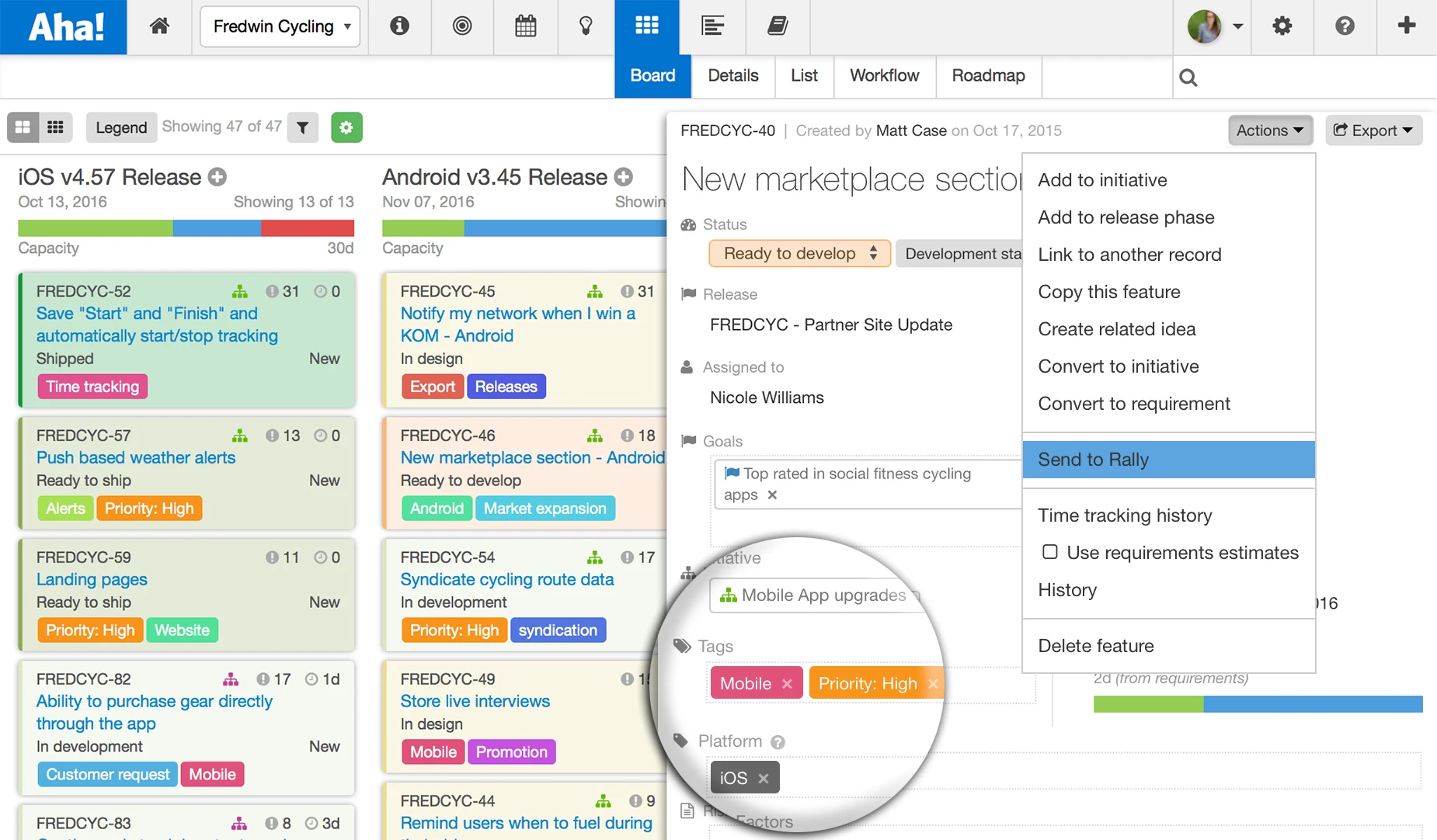Choose Send to Rally
Image resolution: width=1437 pixels, height=840 pixels.
point(1169,460)
